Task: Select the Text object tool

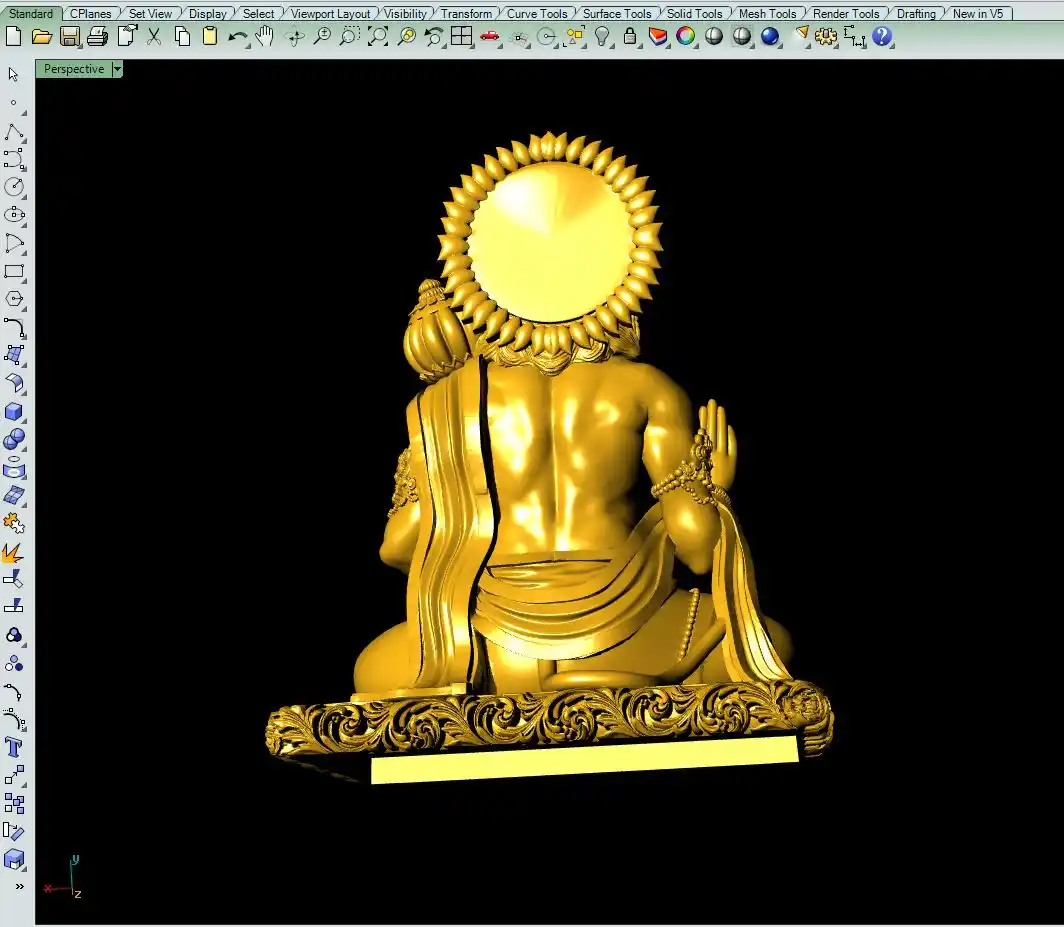Action: (x=14, y=747)
